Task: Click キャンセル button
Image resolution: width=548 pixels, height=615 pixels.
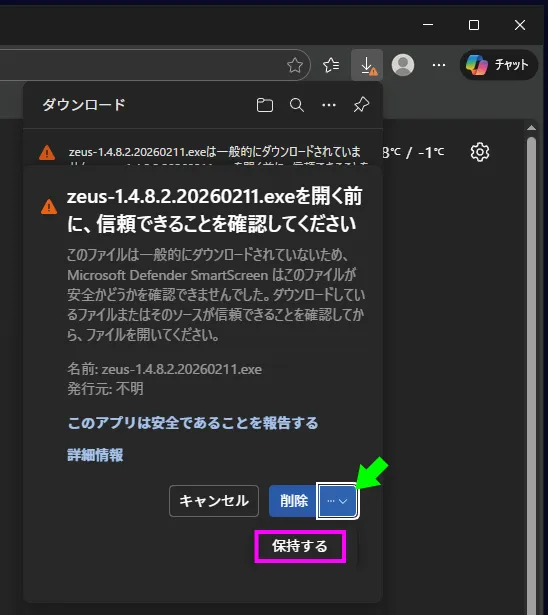Action: coord(214,501)
